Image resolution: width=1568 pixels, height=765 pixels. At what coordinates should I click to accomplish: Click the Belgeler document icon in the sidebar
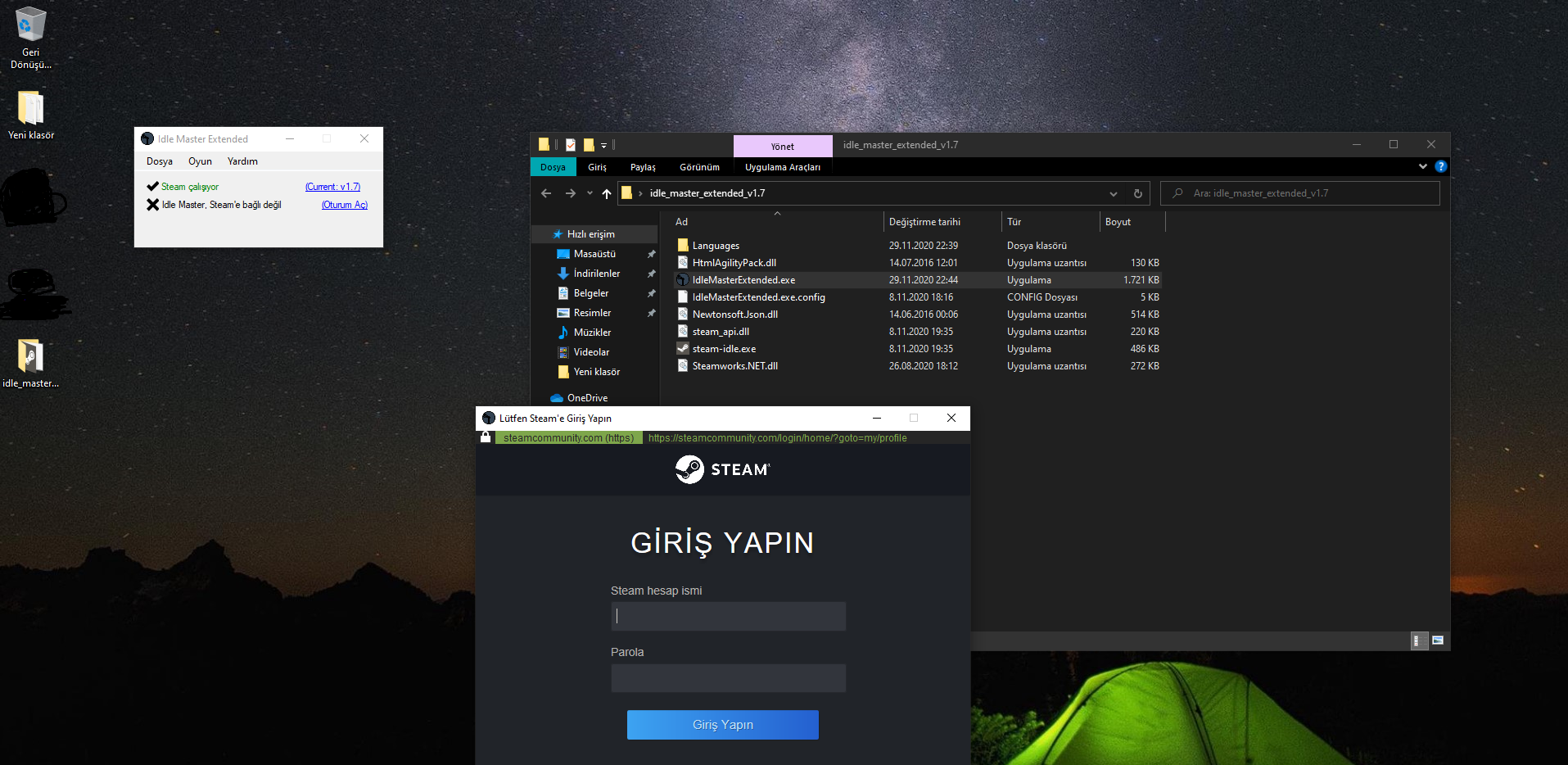point(563,293)
